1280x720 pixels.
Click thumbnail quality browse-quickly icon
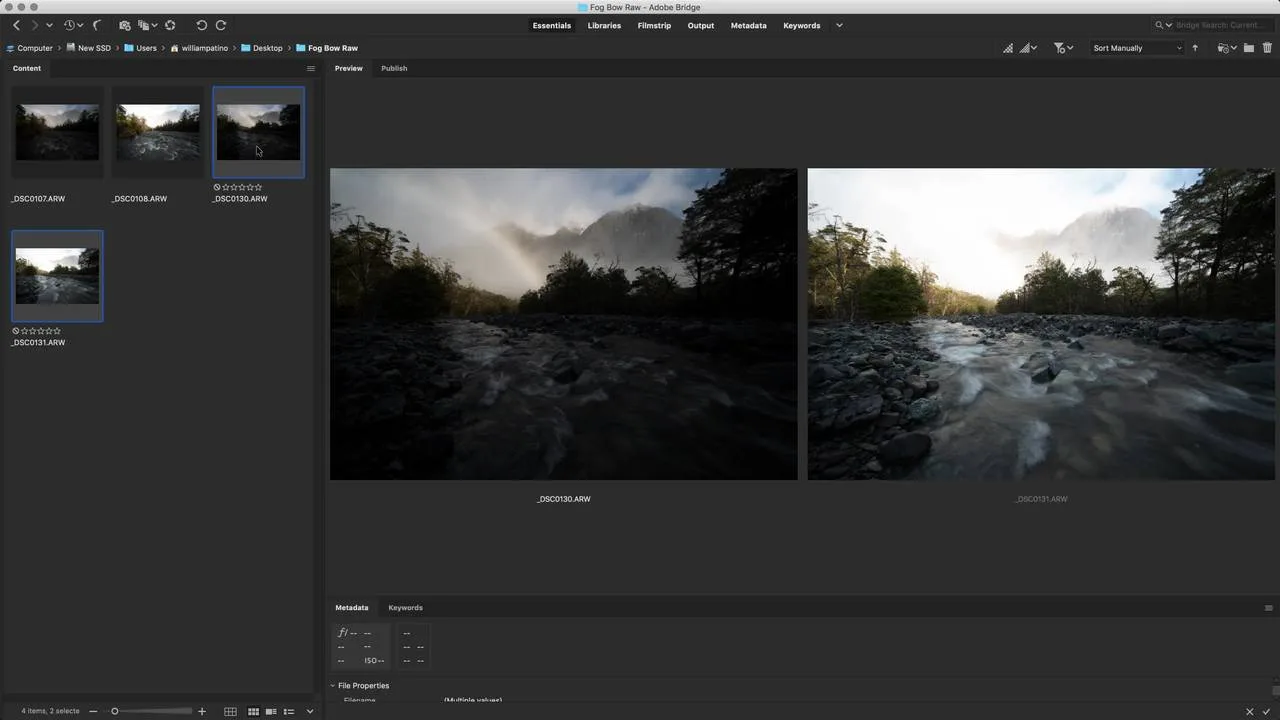point(1008,48)
